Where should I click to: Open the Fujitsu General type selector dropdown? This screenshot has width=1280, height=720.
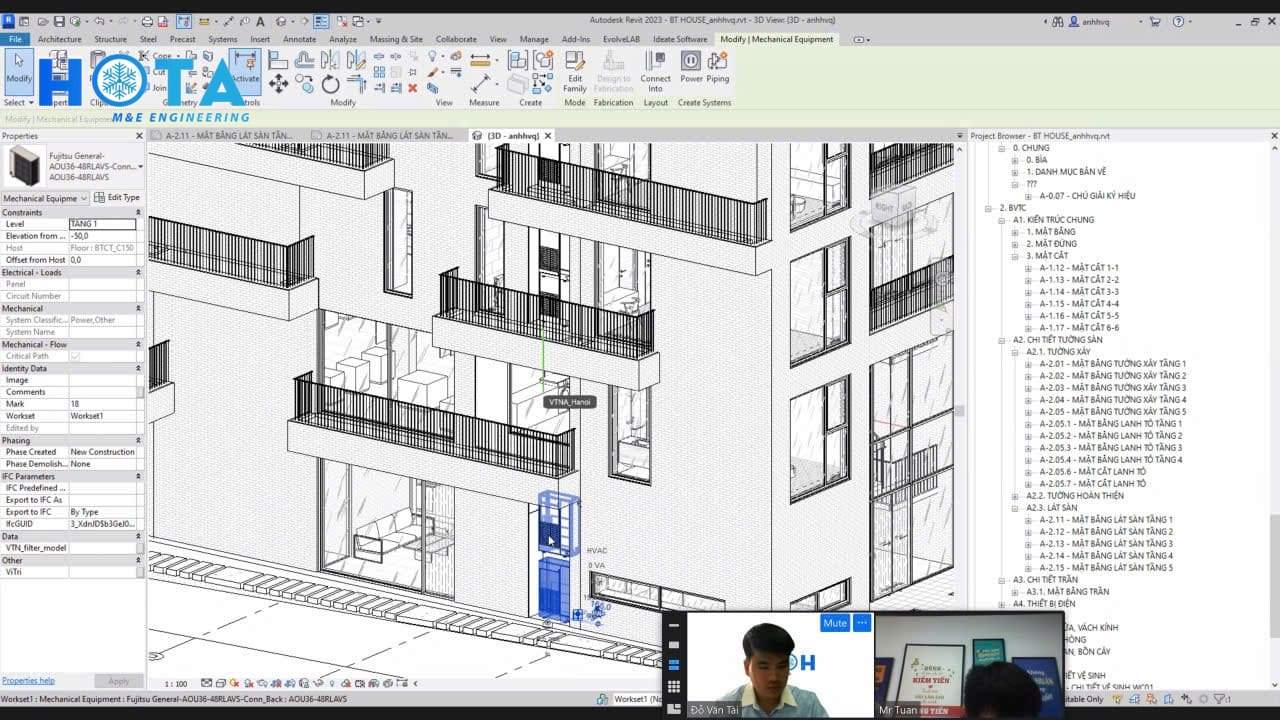(140, 167)
